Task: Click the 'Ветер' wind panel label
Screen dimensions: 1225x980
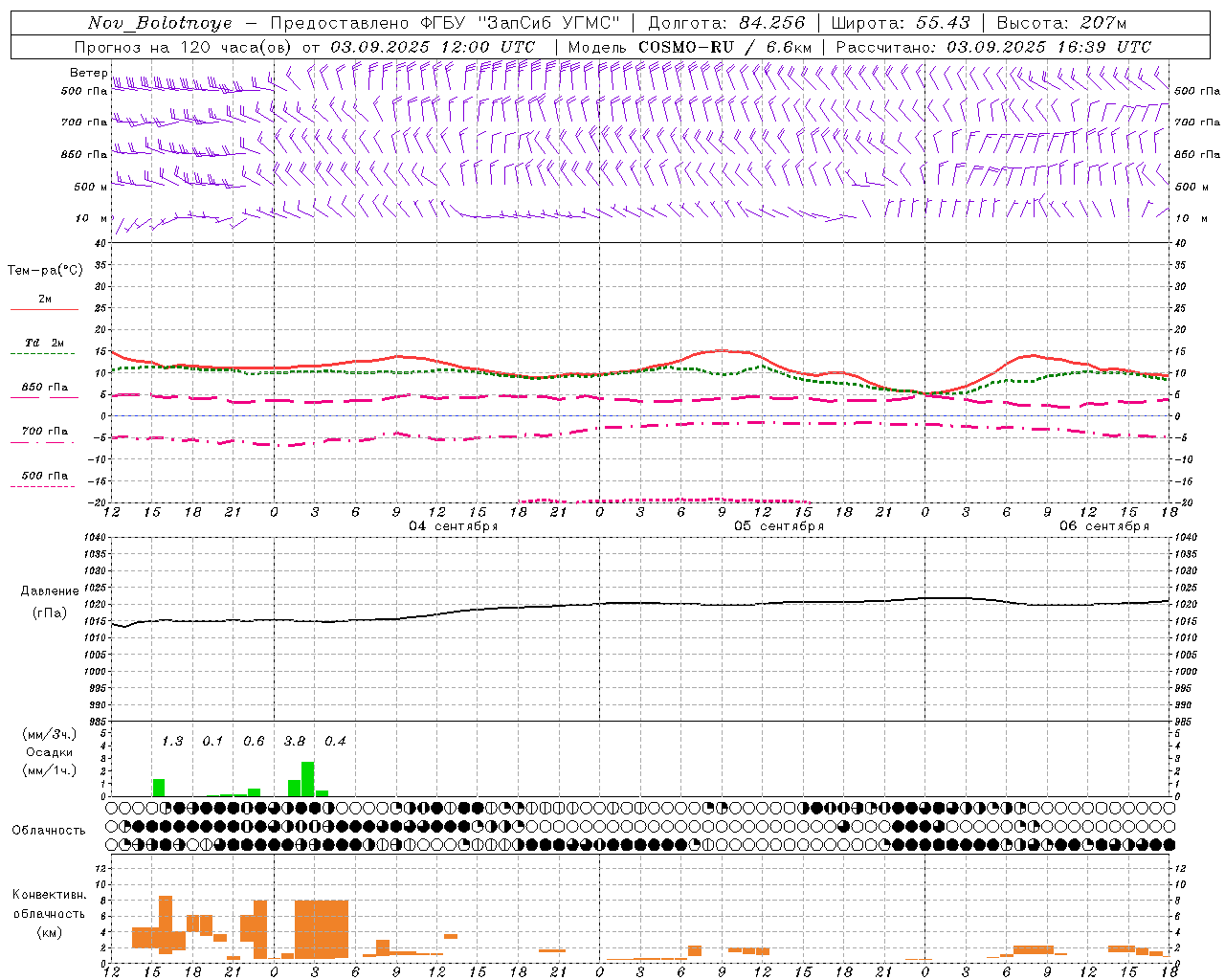Action: click(88, 73)
